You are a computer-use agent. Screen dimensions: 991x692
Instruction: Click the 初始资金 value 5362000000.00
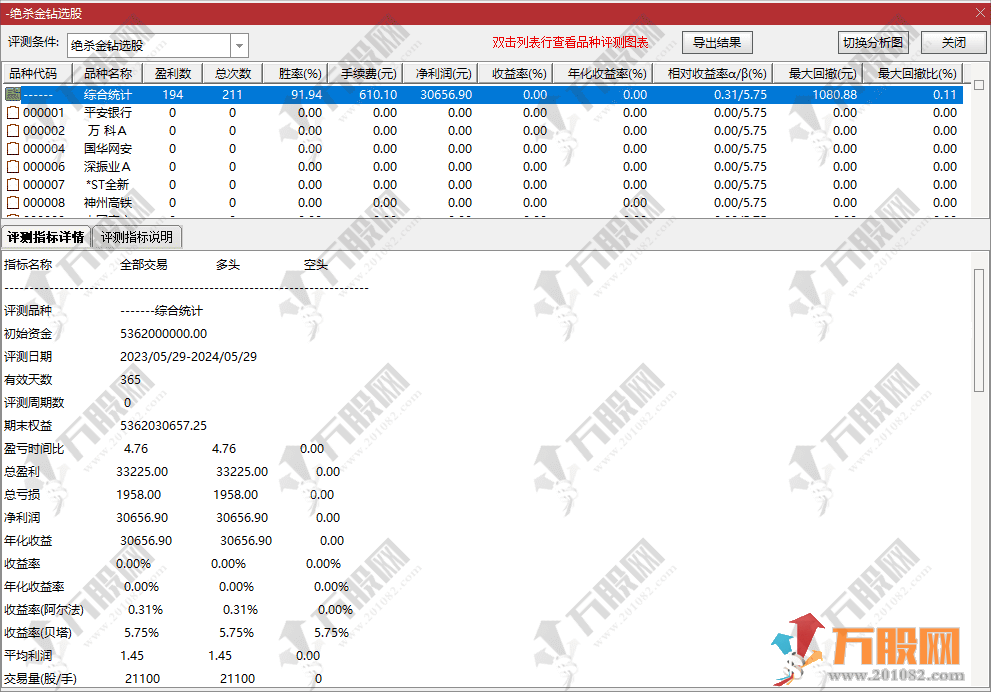[164, 334]
